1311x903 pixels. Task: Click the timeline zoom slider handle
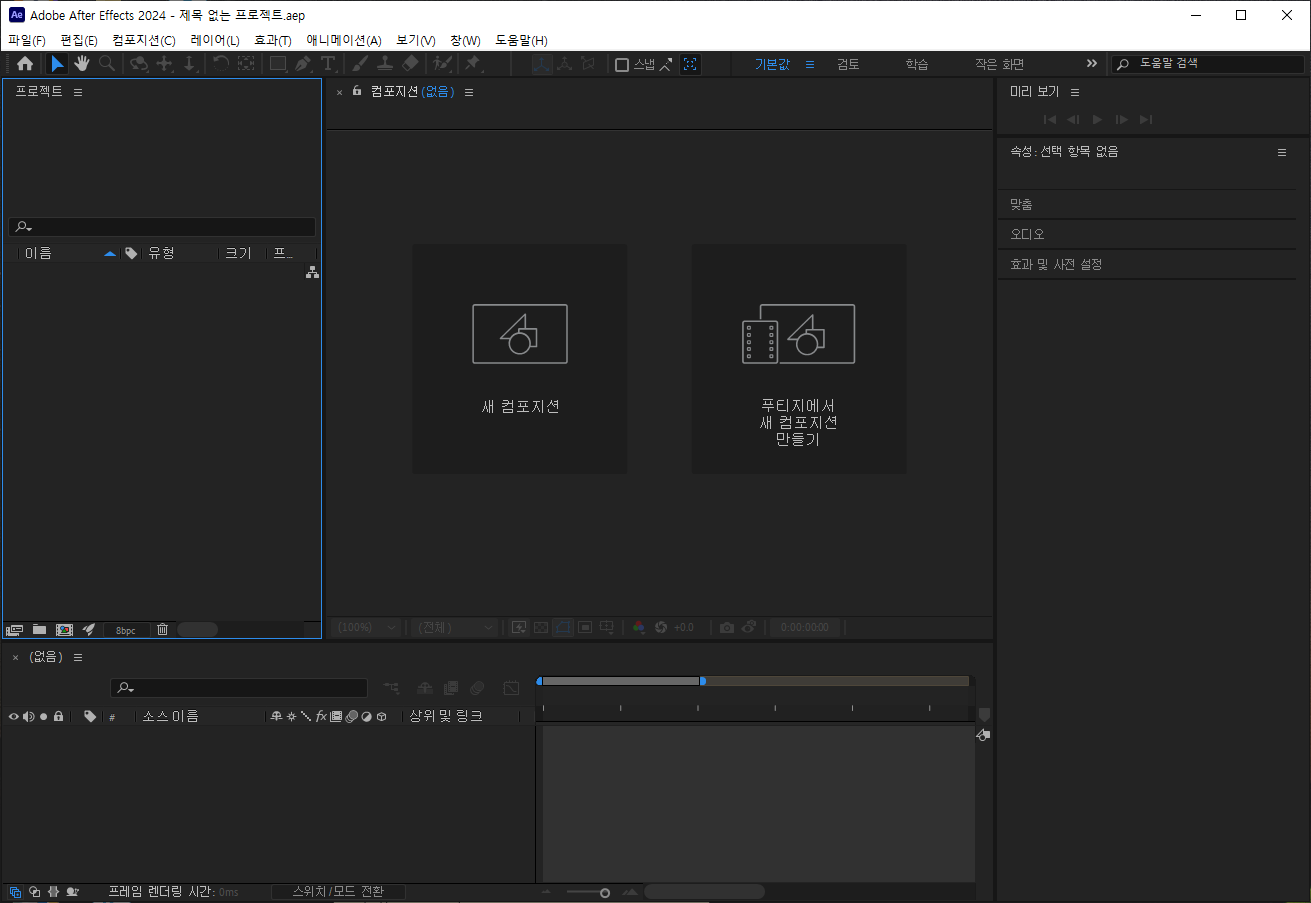tap(605, 892)
